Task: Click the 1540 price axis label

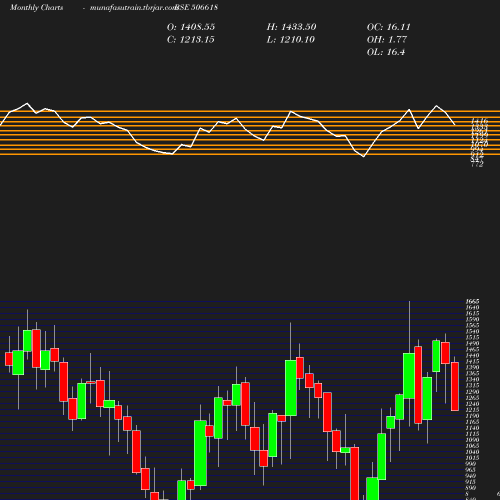Action: [x=473, y=331]
